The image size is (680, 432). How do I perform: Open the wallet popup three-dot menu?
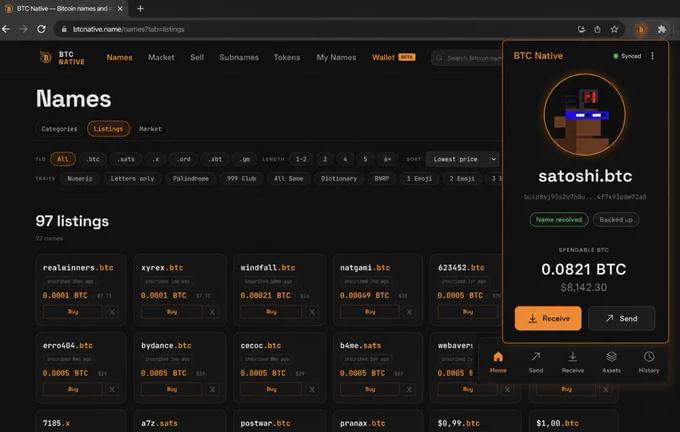point(652,56)
